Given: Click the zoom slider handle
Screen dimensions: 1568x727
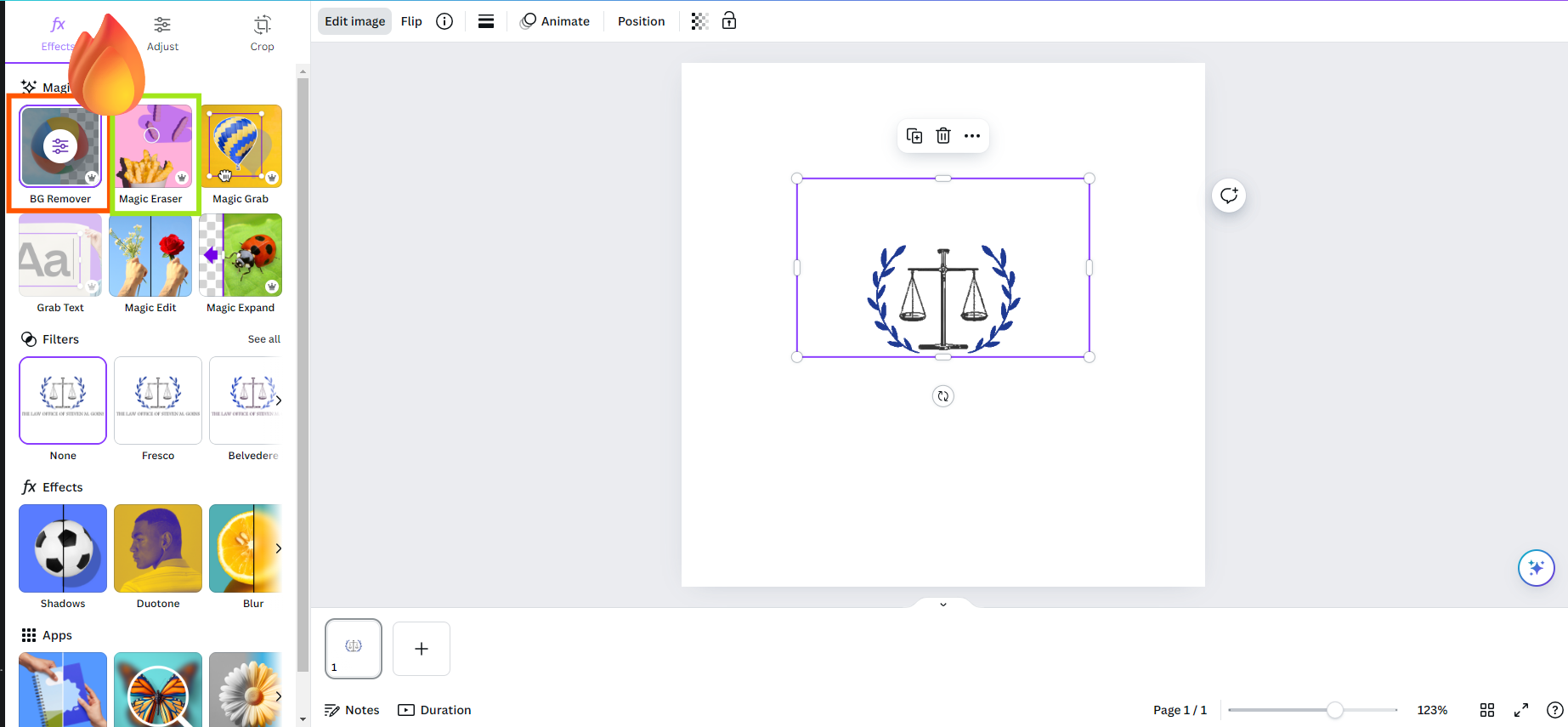Looking at the screenshot, I should pyautogui.click(x=1335, y=710).
